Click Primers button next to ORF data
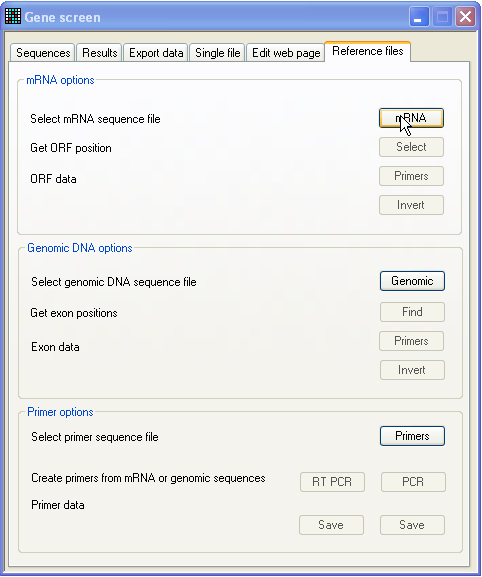 pos(411,176)
